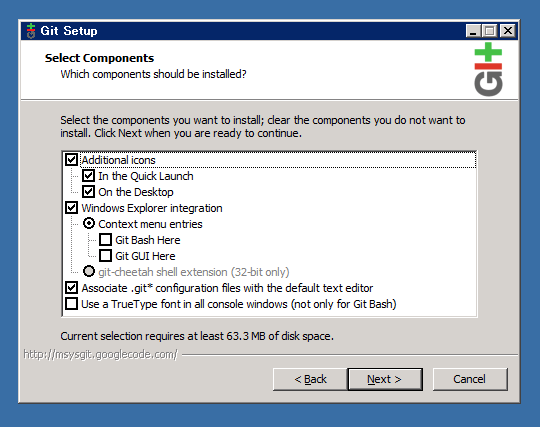This screenshot has width=540, height=427.
Task: Click the Git logo in the header
Action: pyautogui.click(x=488, y=69)
